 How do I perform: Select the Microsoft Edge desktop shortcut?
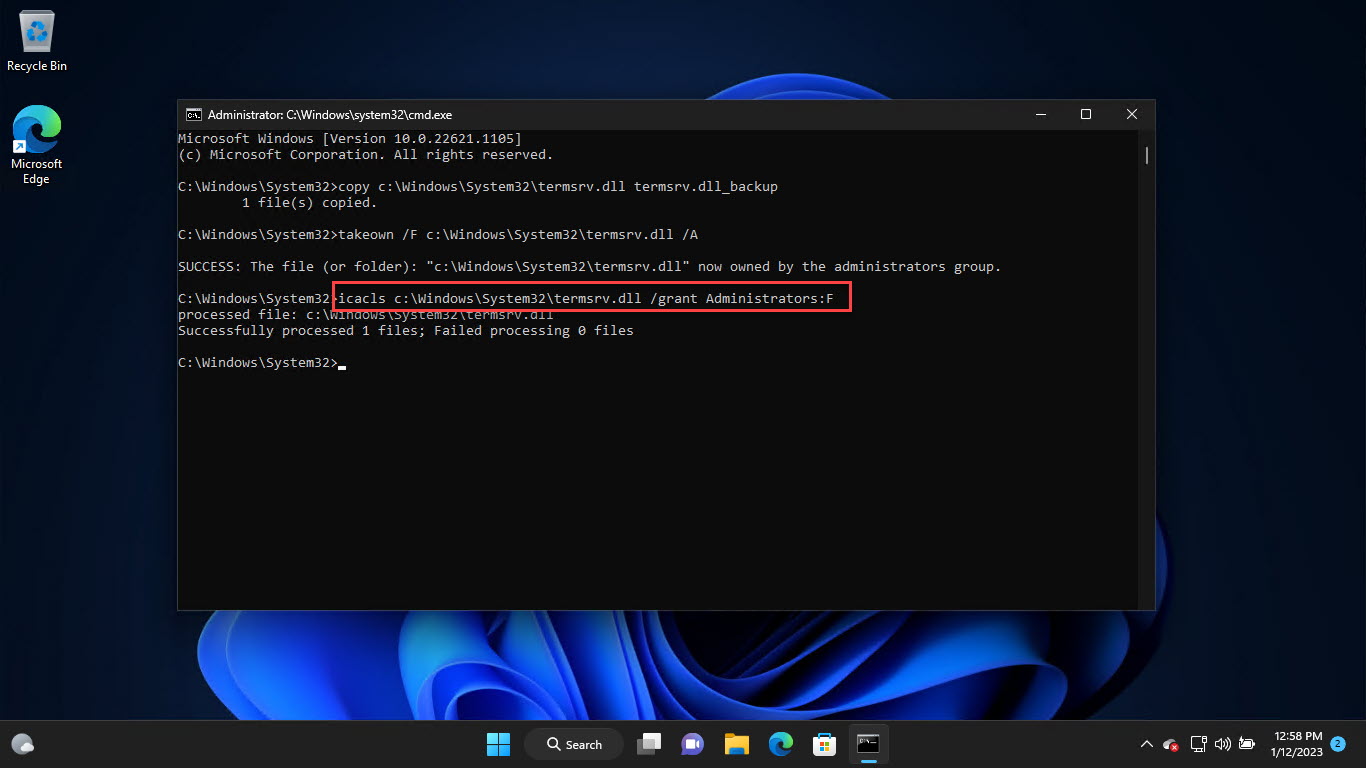(x=37, y=142)
